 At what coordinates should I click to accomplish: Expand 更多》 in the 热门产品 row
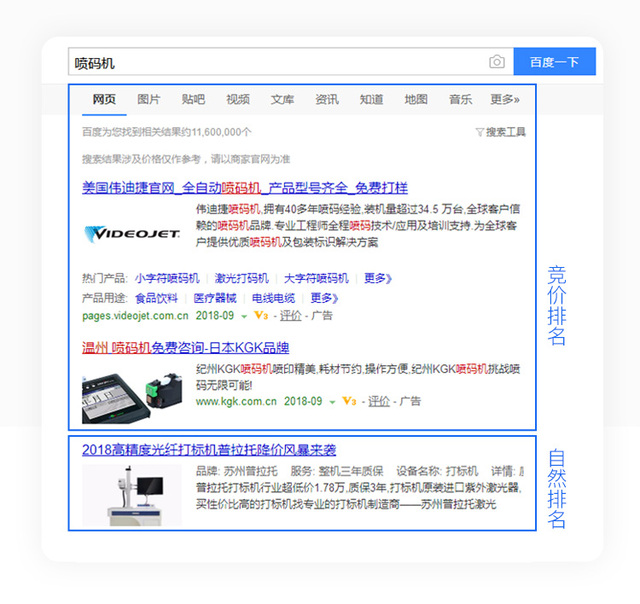[378, 278]
